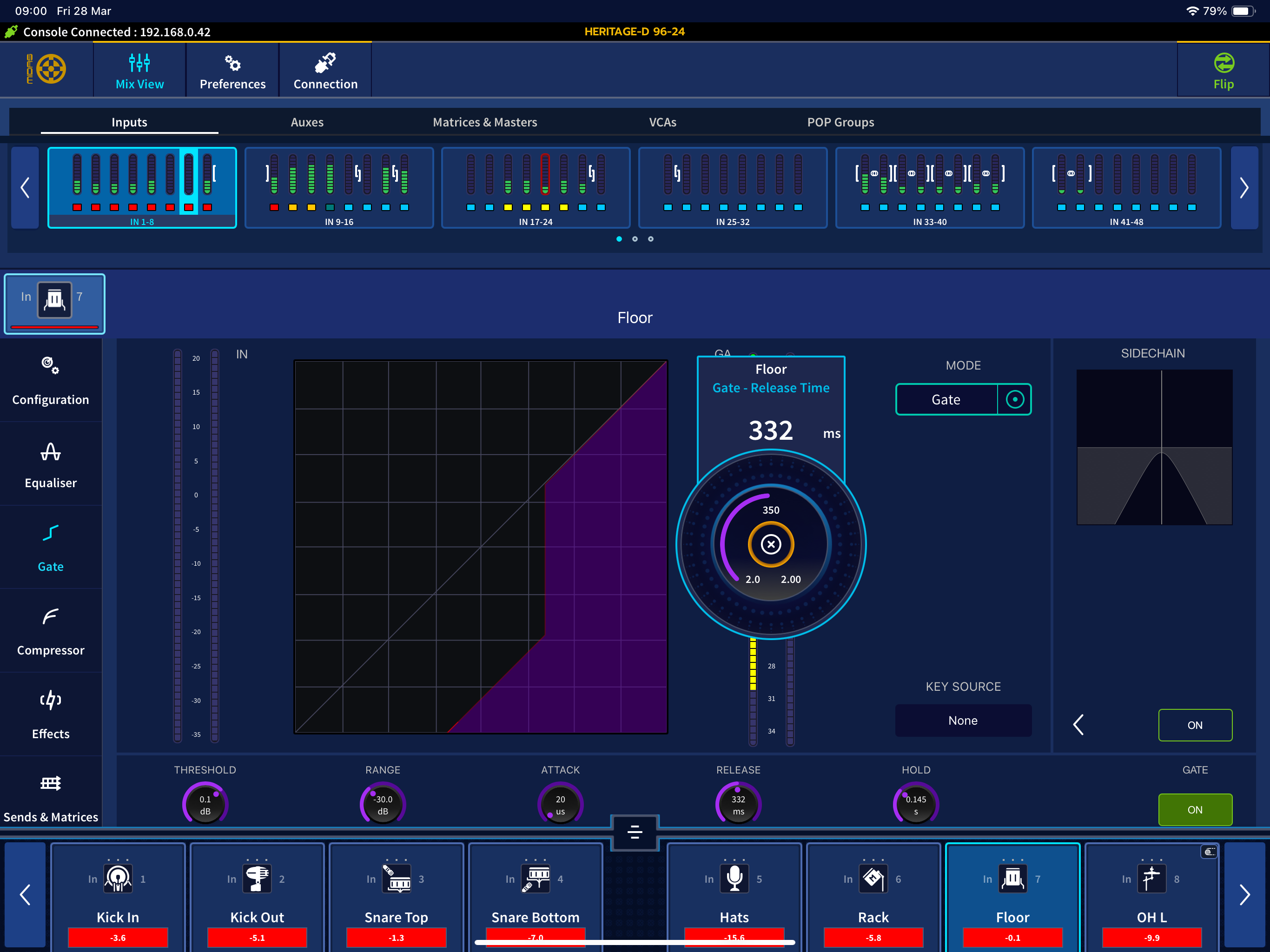This screenshot has width=1270, height=952.
Task: Select the Rack channel strip
Action: pyautogui.click(x=873, y=897)
